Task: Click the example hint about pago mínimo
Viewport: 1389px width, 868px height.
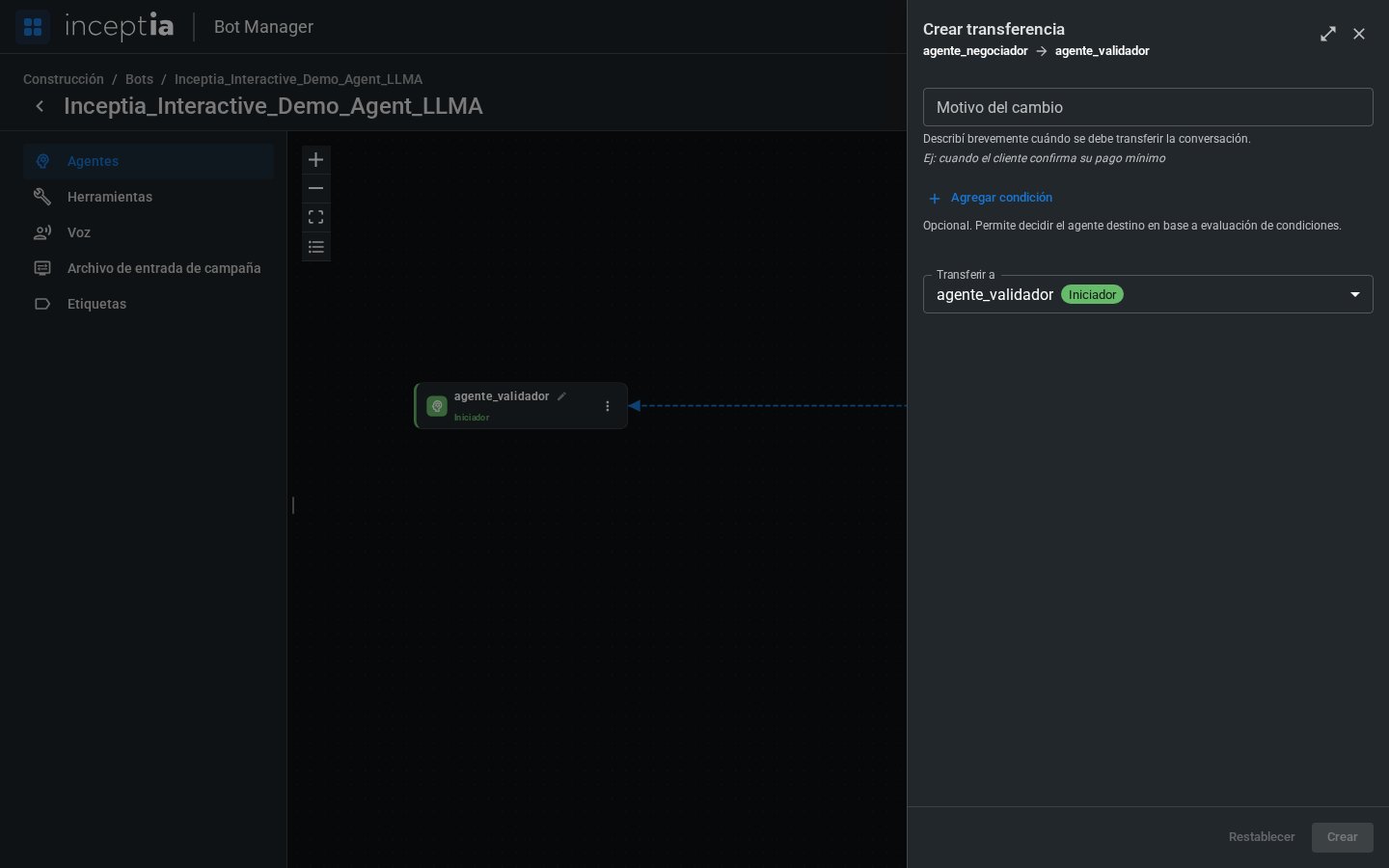Action: tap(1044, 158)
